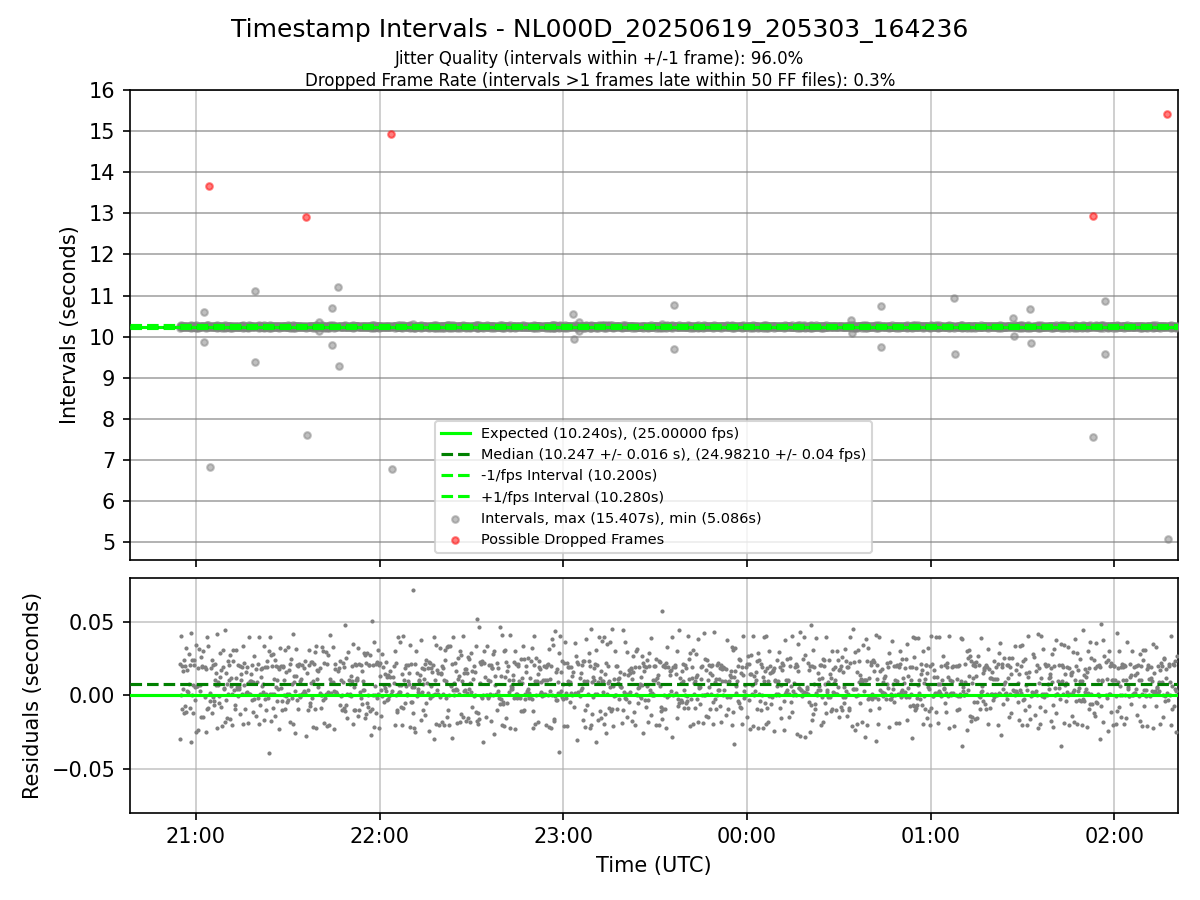Select the red dropped-frame point just after 22:00

[391, 134]
